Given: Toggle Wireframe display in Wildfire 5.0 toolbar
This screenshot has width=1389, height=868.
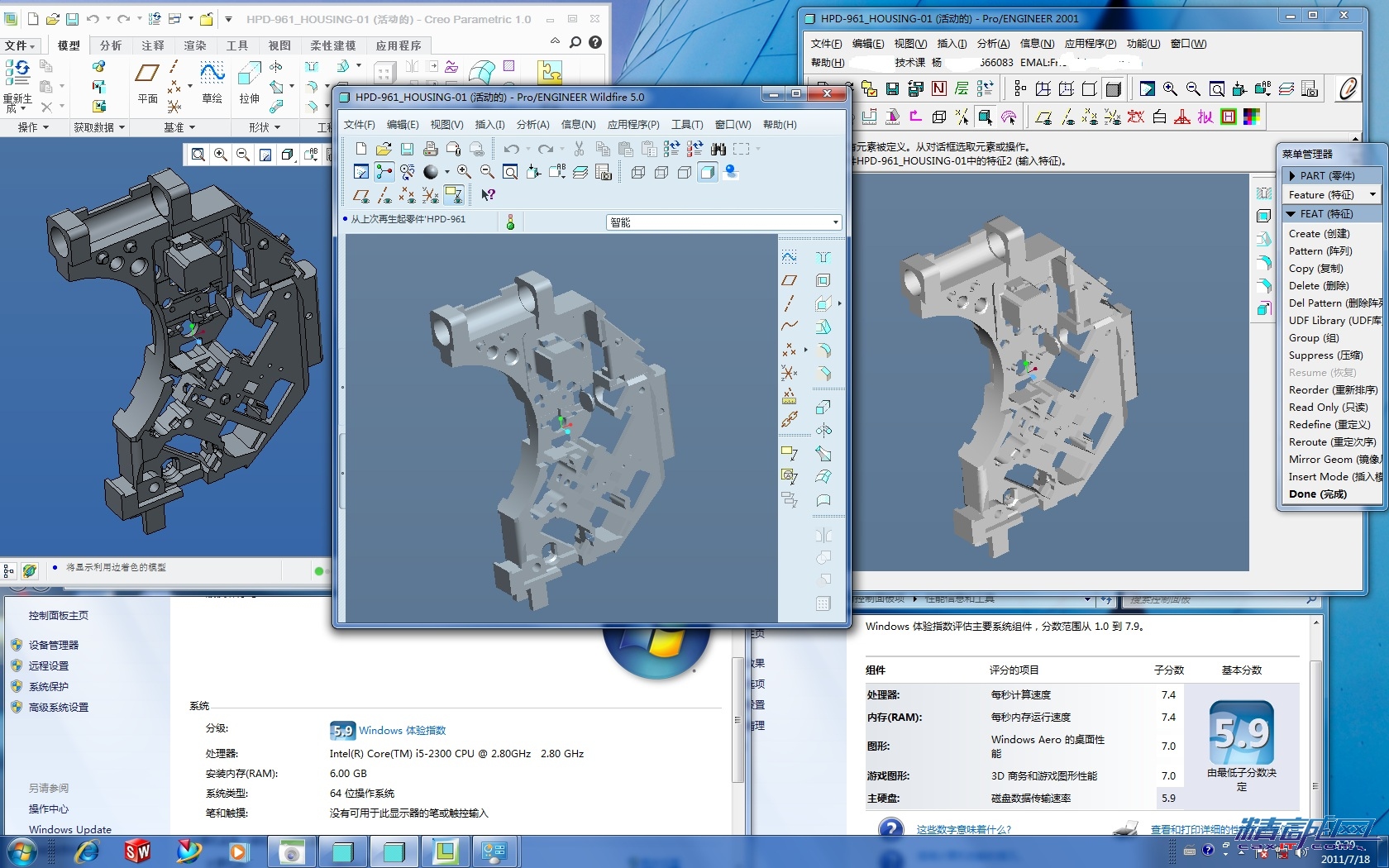Looking at the screenshot, I should 637,172.
